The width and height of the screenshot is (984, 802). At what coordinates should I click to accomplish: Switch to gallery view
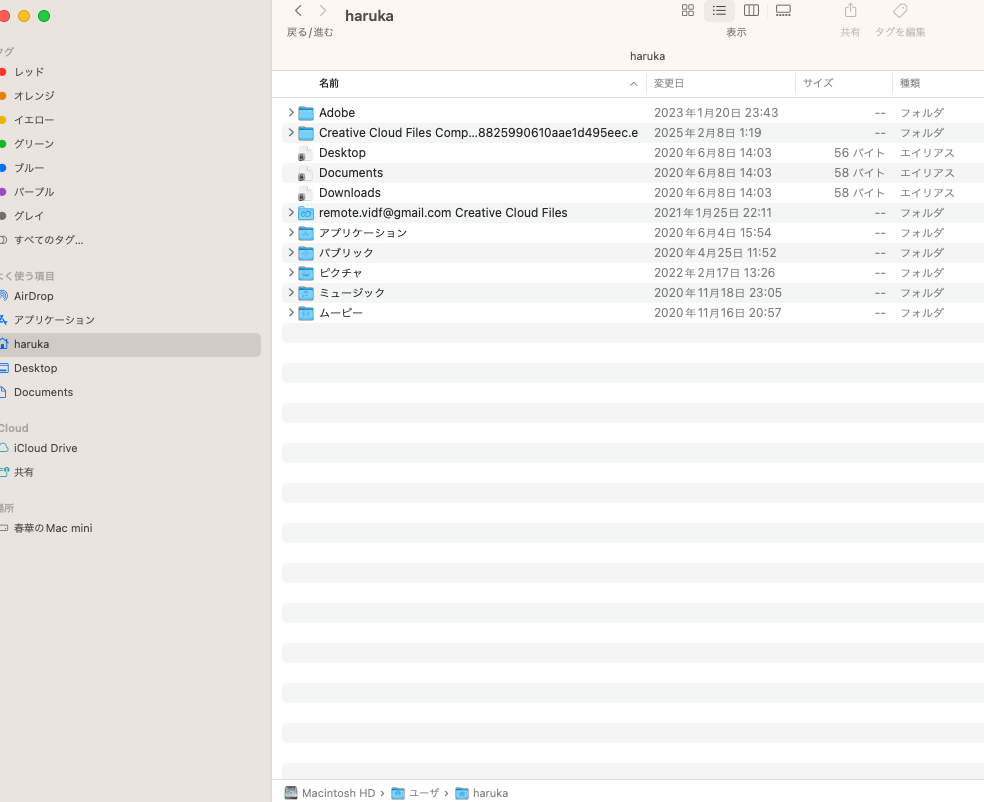tap(783, 11)
